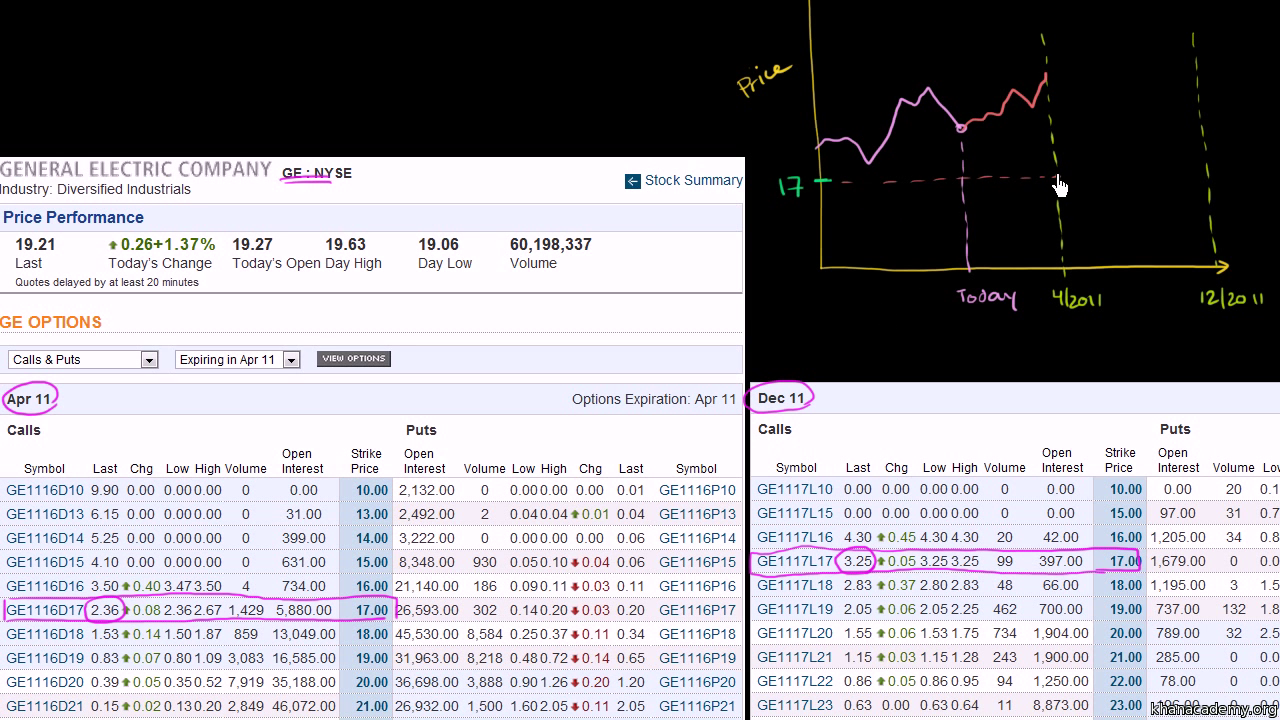
Task: Open the GE1116P19 put symbol link
Action: pos(697,658)
